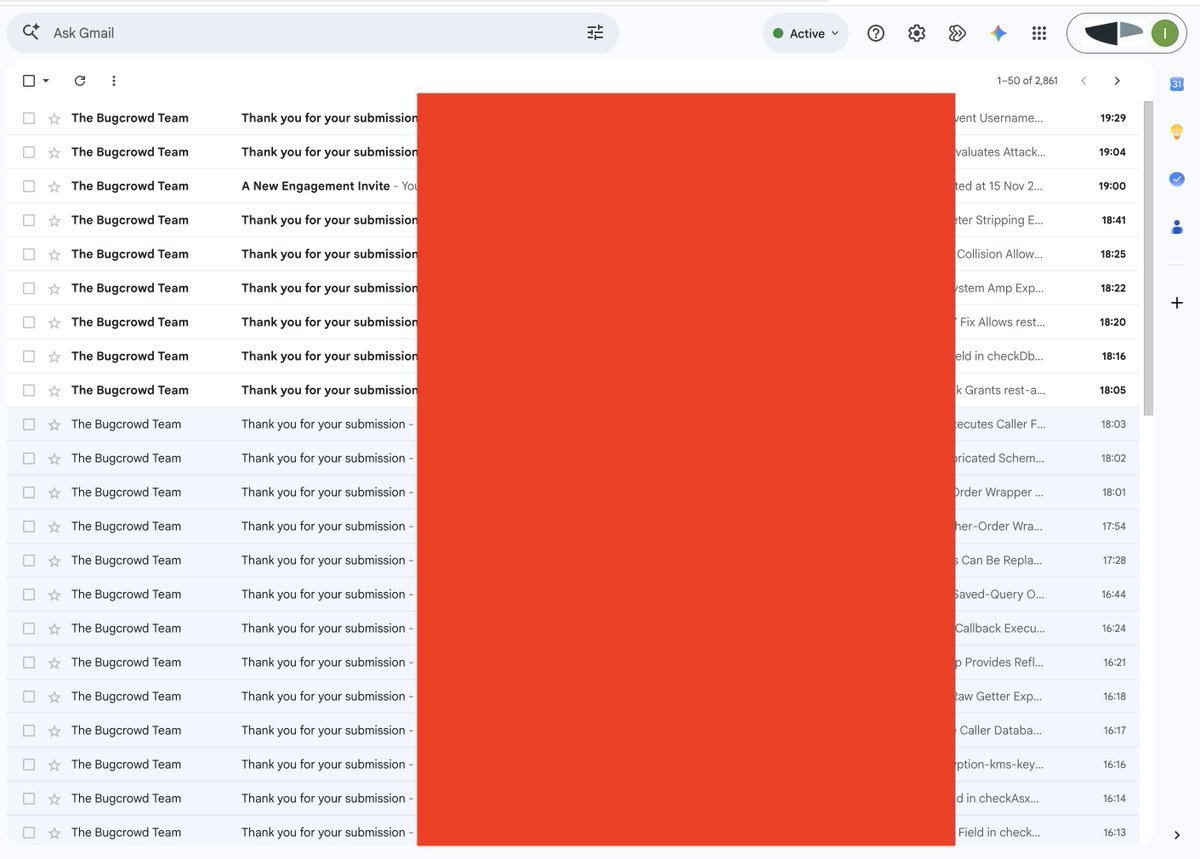
Task: Open Google Tasks side panel icon
Action: tap(1177, 179)
